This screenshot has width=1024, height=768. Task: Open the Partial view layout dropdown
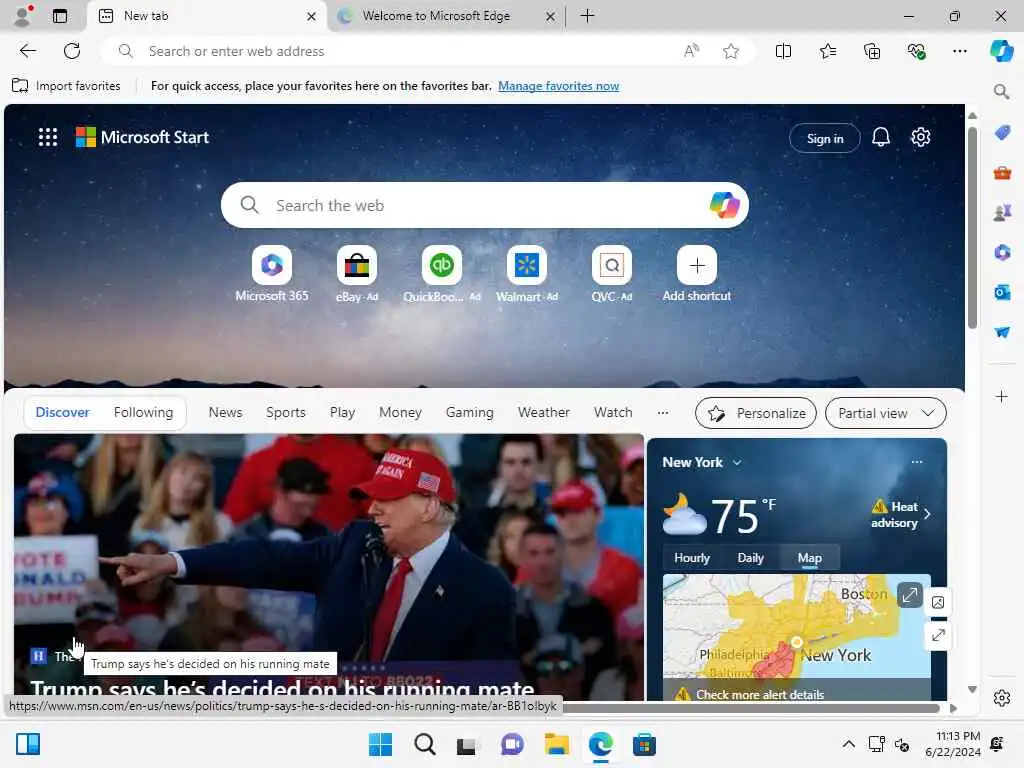pos(886,413)
